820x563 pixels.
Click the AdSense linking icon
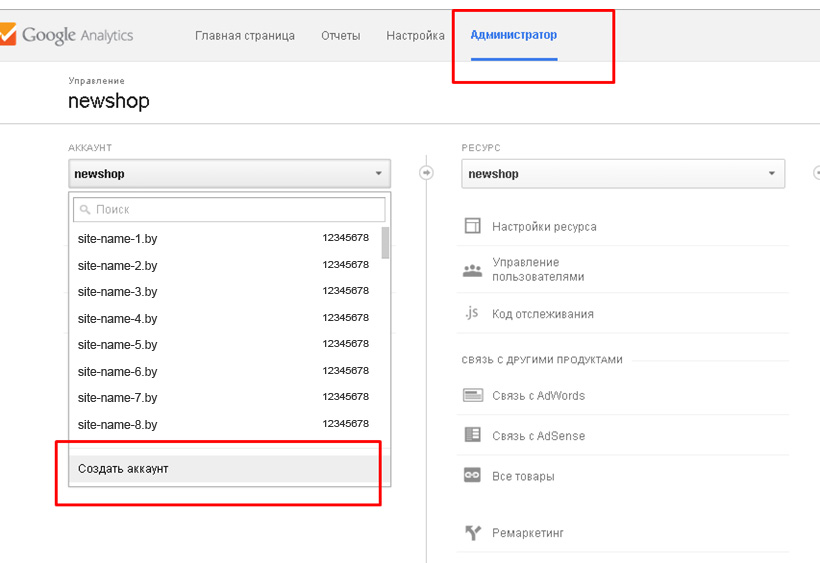click(473, 434)
